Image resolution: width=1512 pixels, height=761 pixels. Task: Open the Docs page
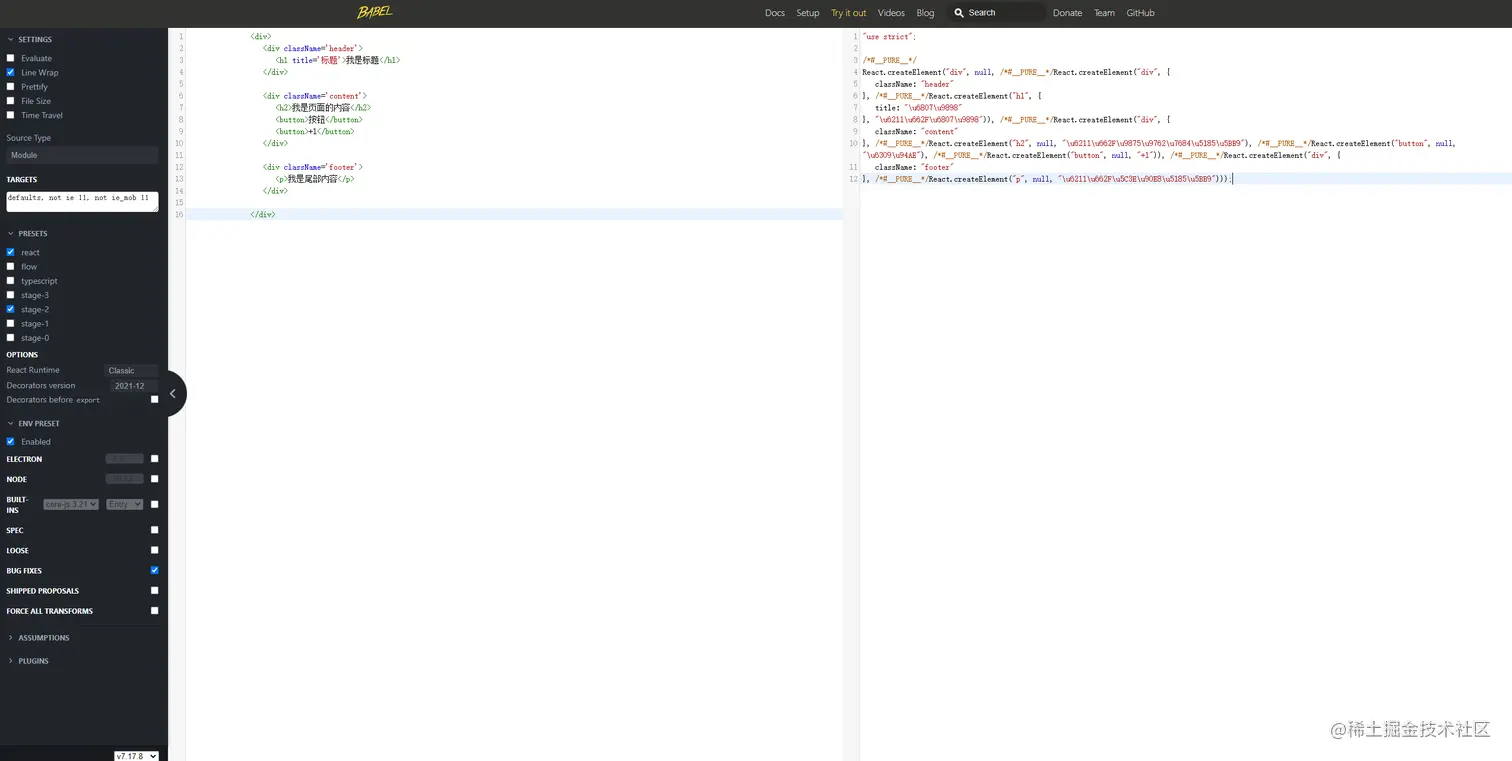(x=775, y=13)
